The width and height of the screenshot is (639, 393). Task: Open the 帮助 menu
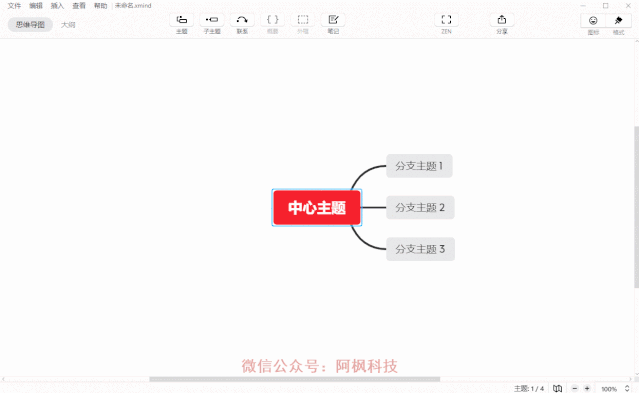(100, 6)
